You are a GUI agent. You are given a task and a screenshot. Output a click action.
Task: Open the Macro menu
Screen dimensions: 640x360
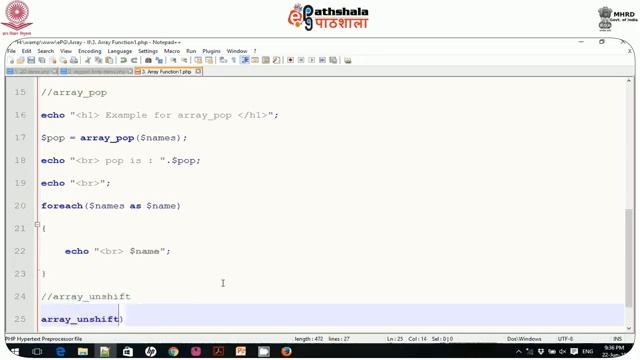coord(172,51)
